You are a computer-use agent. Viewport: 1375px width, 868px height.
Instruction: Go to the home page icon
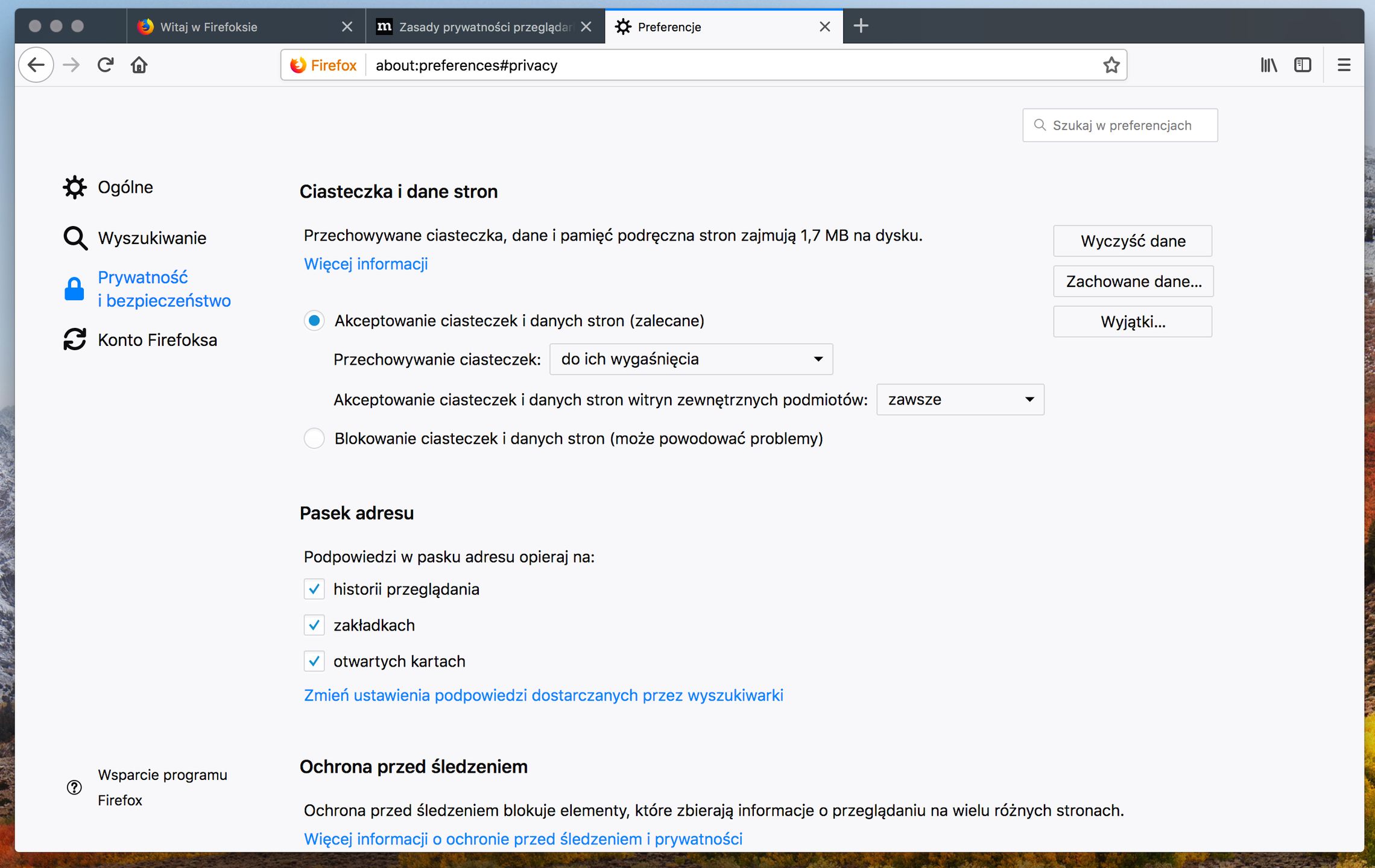coord(139,65)
